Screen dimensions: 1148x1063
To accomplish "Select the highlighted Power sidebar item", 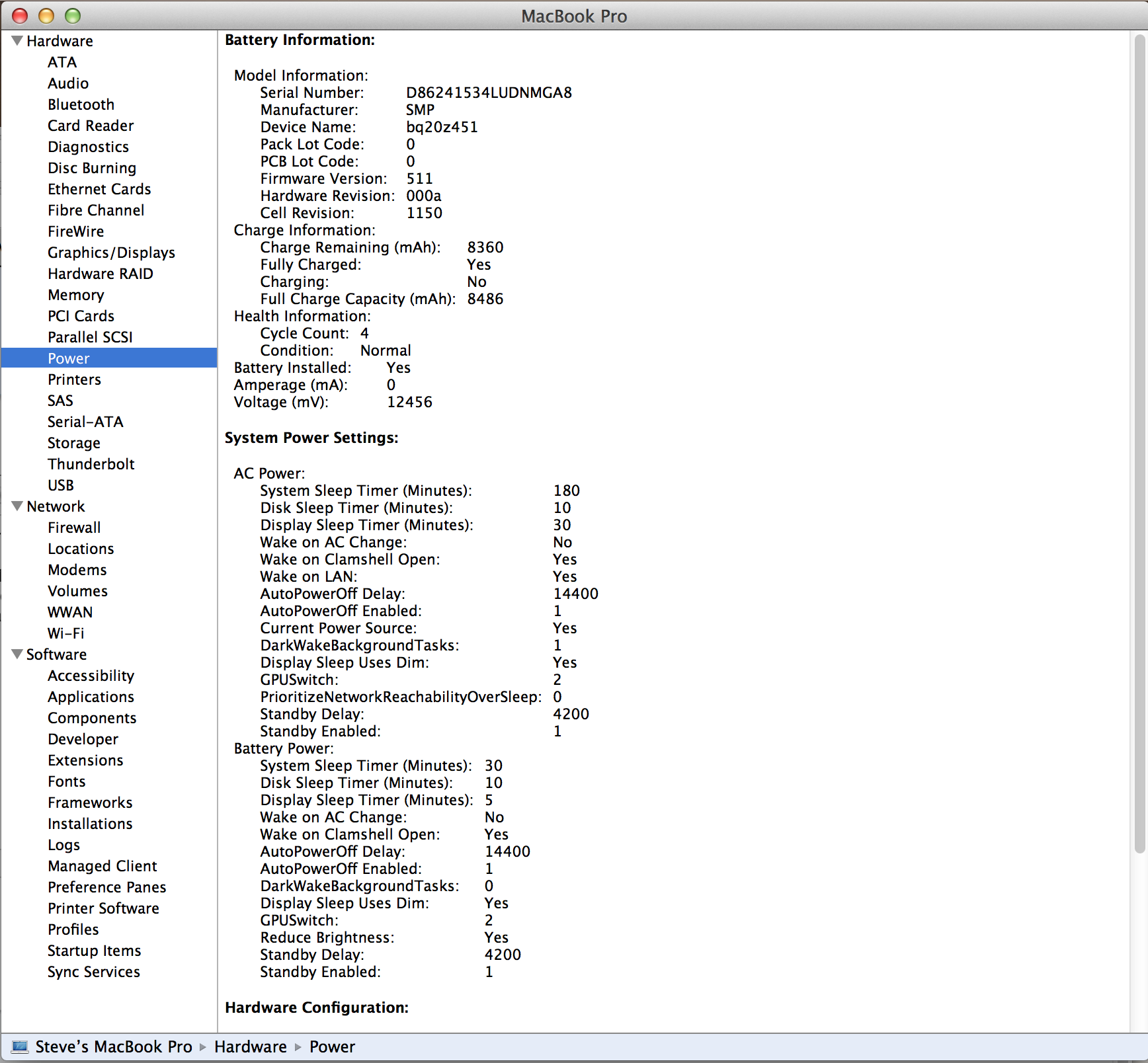I will (x=109, y=358).
